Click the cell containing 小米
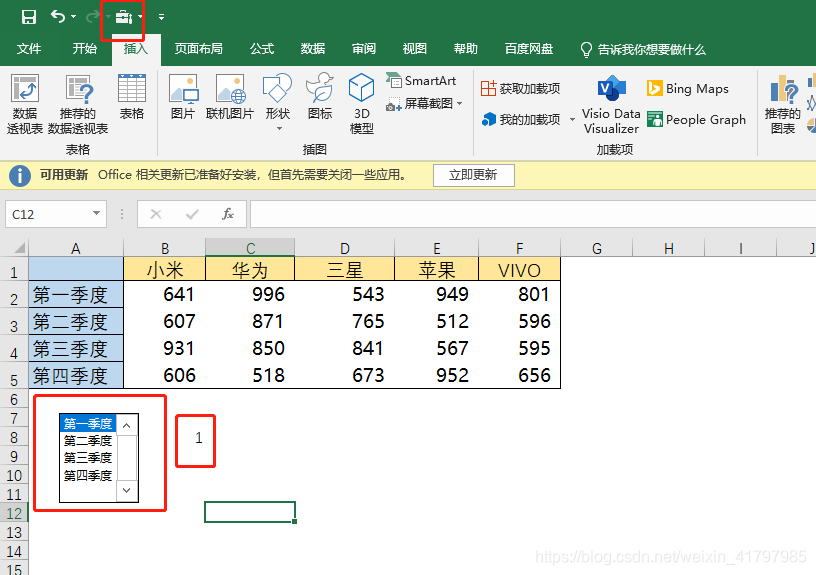The image size is (816, 575). pyautogui.click(x=164, y=270)
